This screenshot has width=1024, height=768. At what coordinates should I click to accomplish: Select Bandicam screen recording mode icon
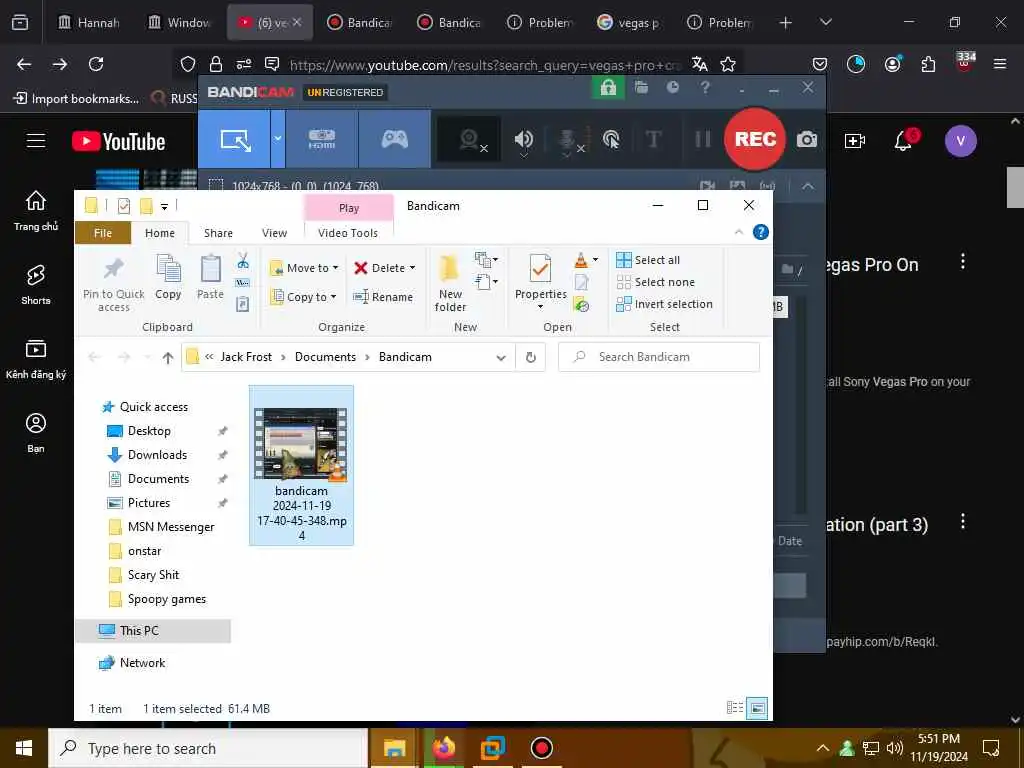pos(235,139)
